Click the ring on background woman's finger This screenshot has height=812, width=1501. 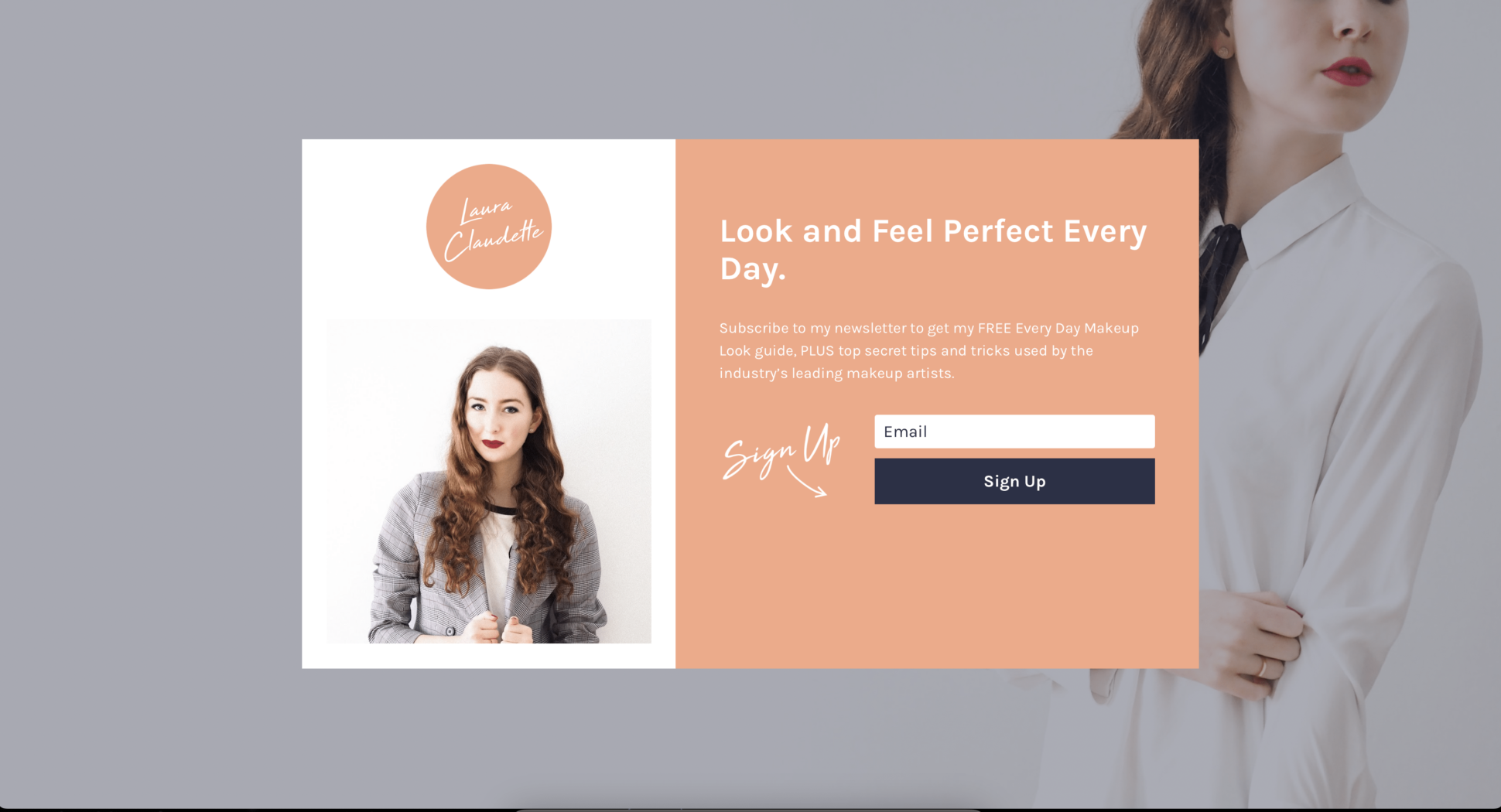pyautogui.click(x=1262, y=667)
